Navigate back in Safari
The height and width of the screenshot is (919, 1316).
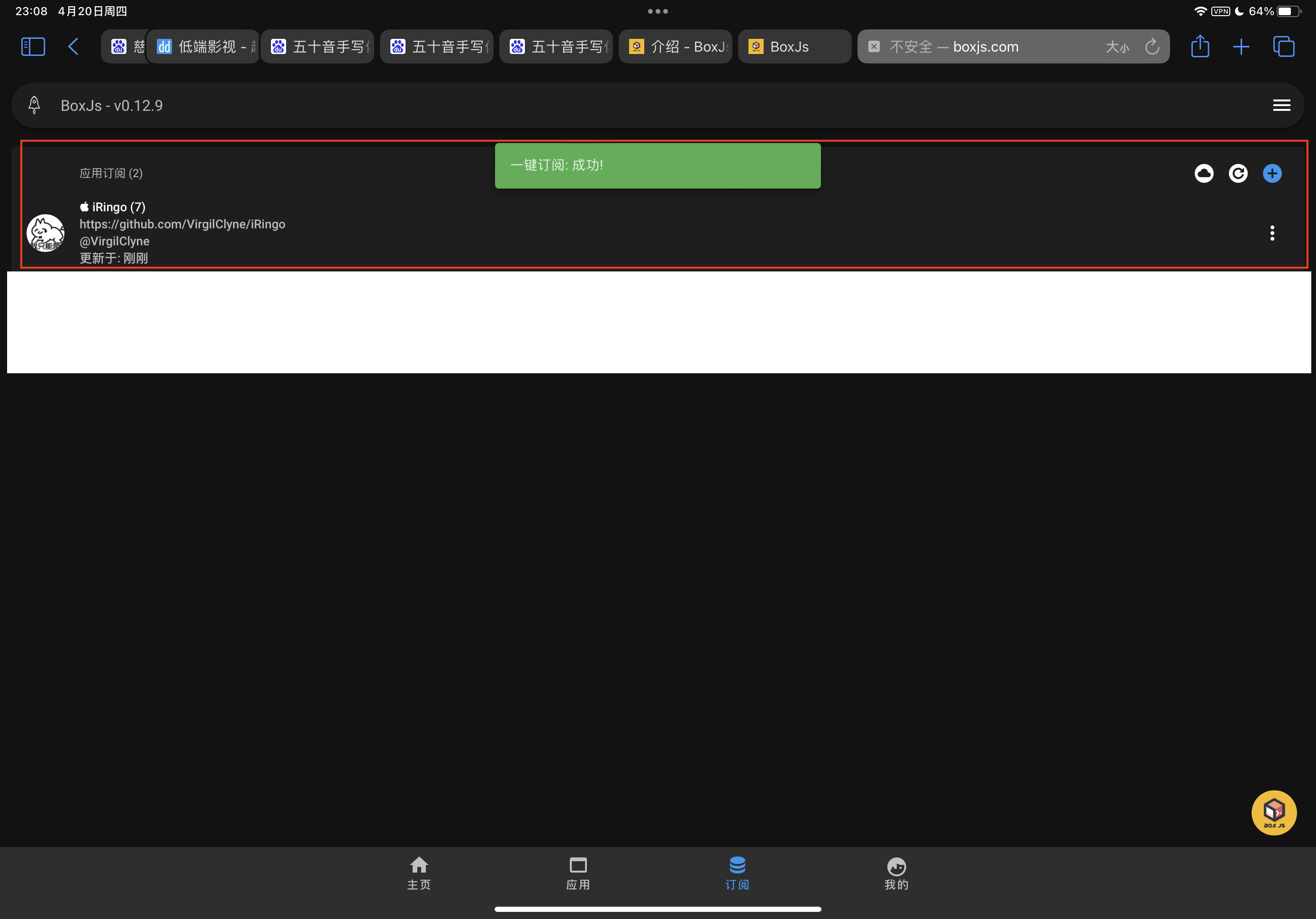pyautogui.click(x=73, y=46)
